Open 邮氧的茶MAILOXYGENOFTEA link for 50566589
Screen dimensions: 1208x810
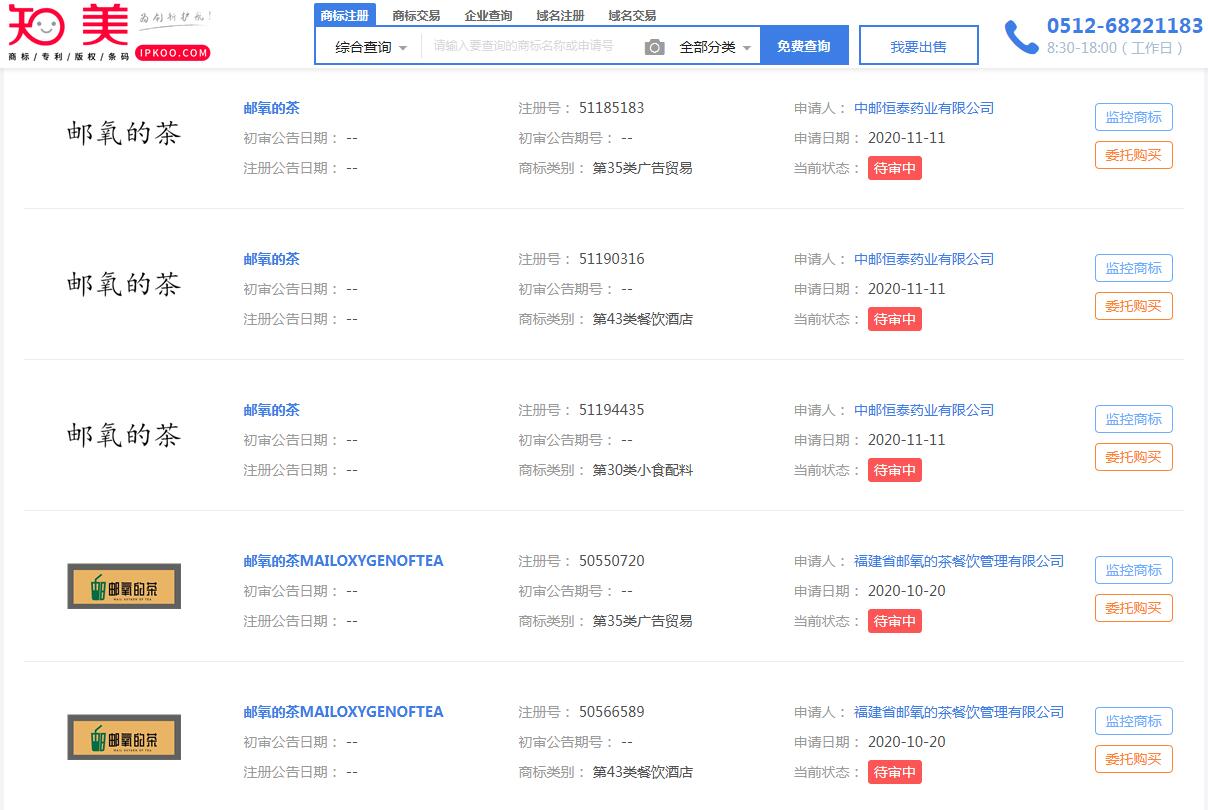point(343,712)
